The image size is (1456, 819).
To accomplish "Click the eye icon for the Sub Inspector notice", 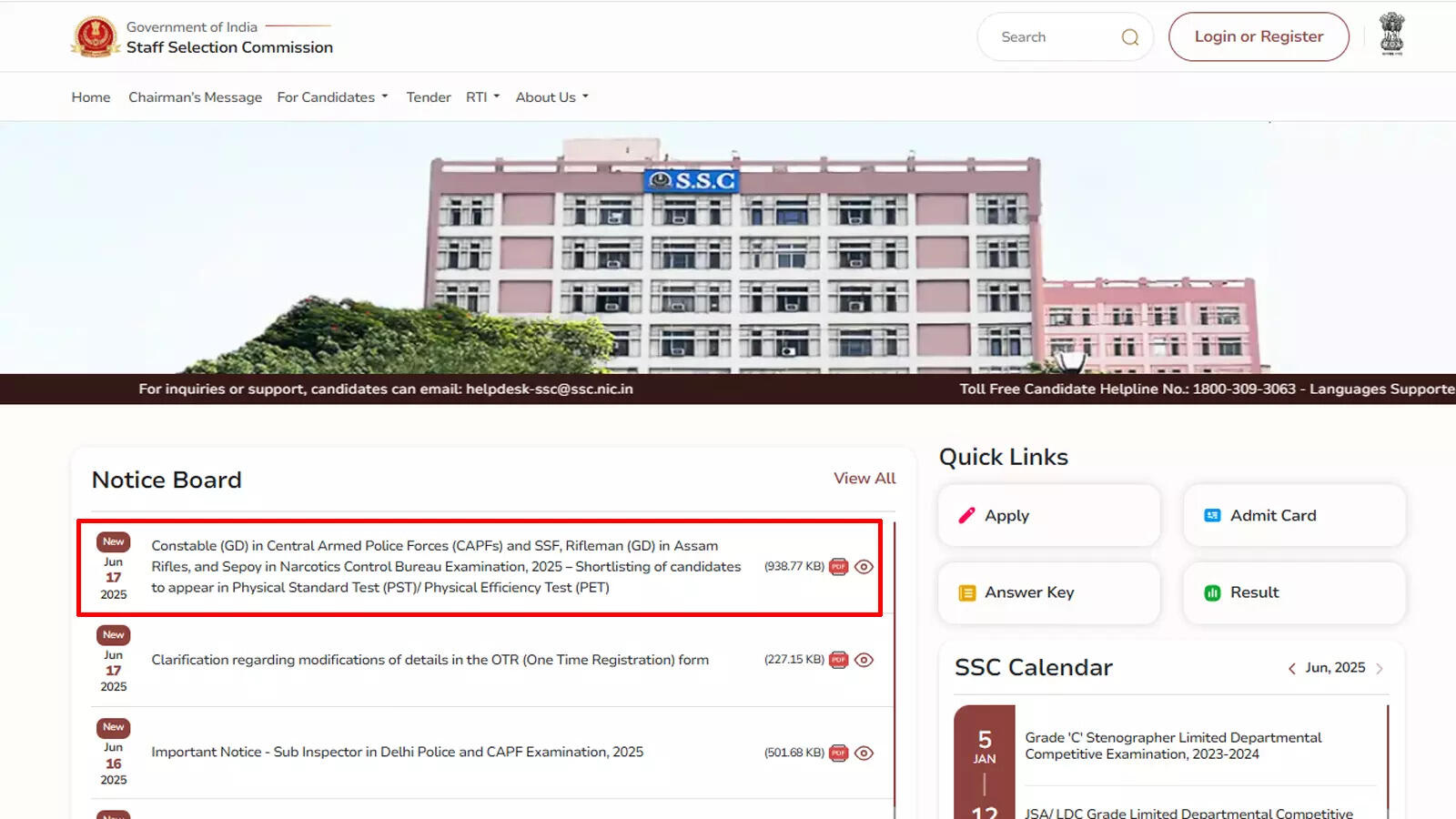I will point(864,753).
